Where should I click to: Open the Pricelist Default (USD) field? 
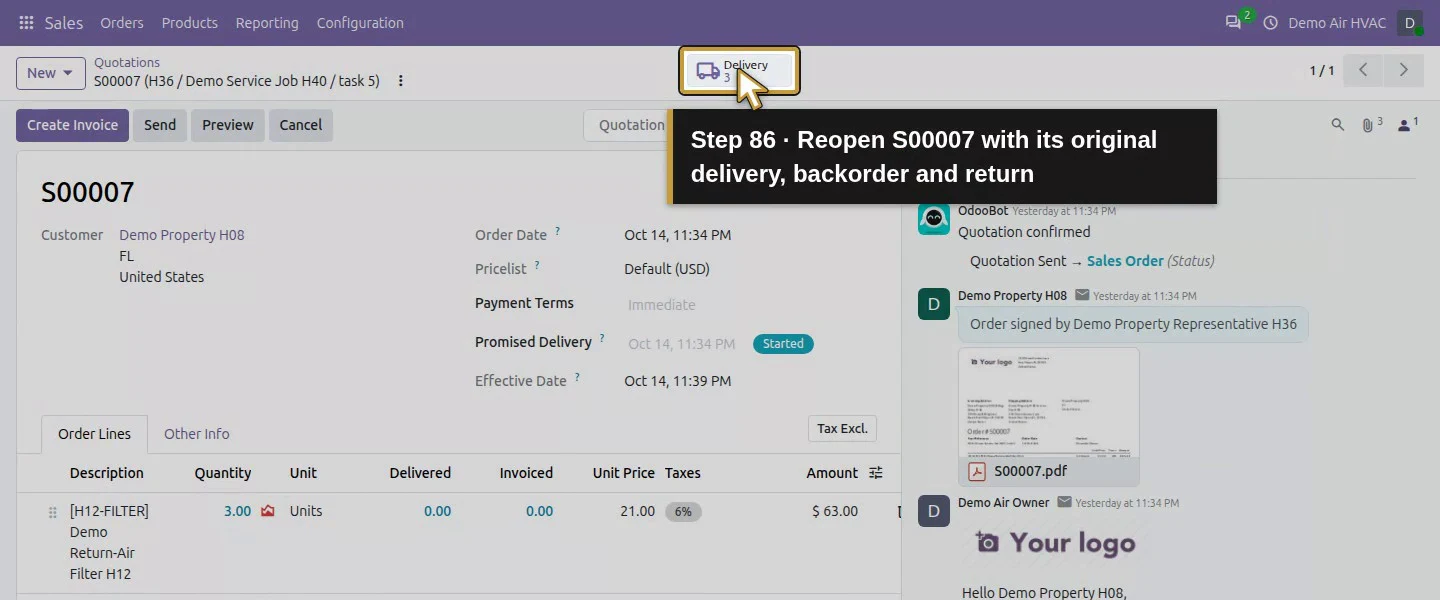click(x=667, y=269)
